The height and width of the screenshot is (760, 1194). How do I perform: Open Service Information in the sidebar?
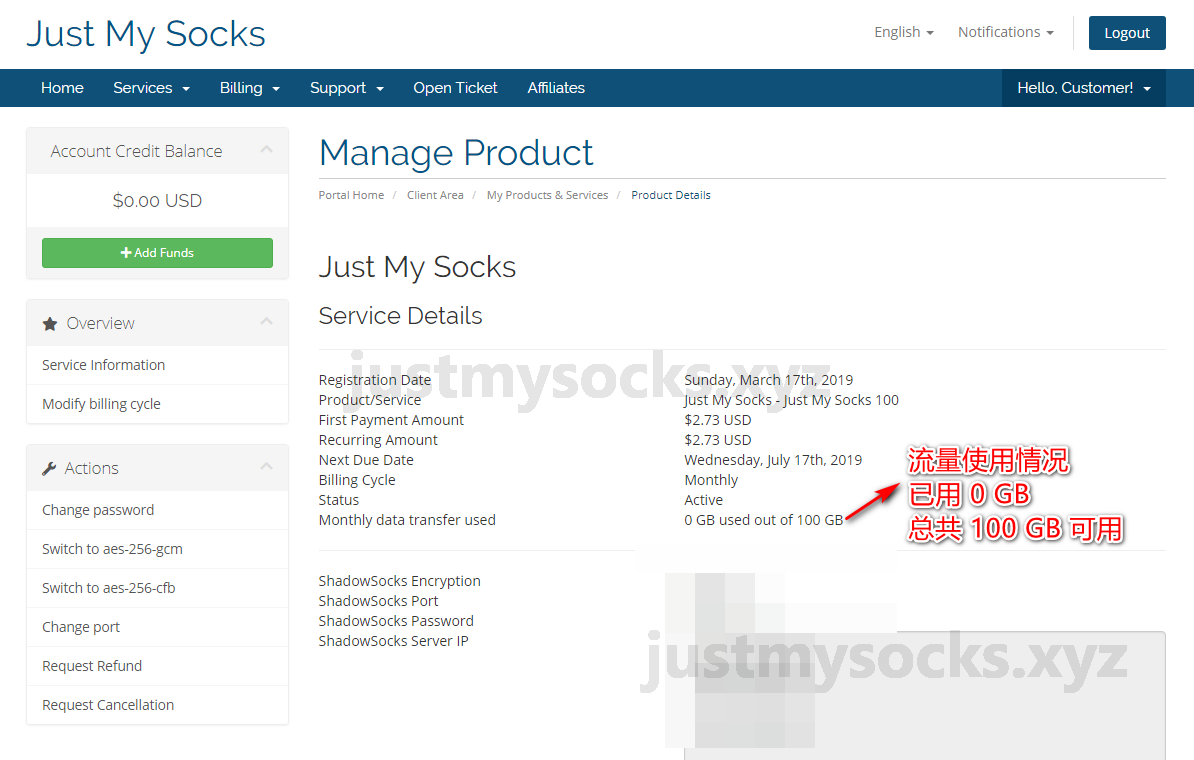coord(158,365)
